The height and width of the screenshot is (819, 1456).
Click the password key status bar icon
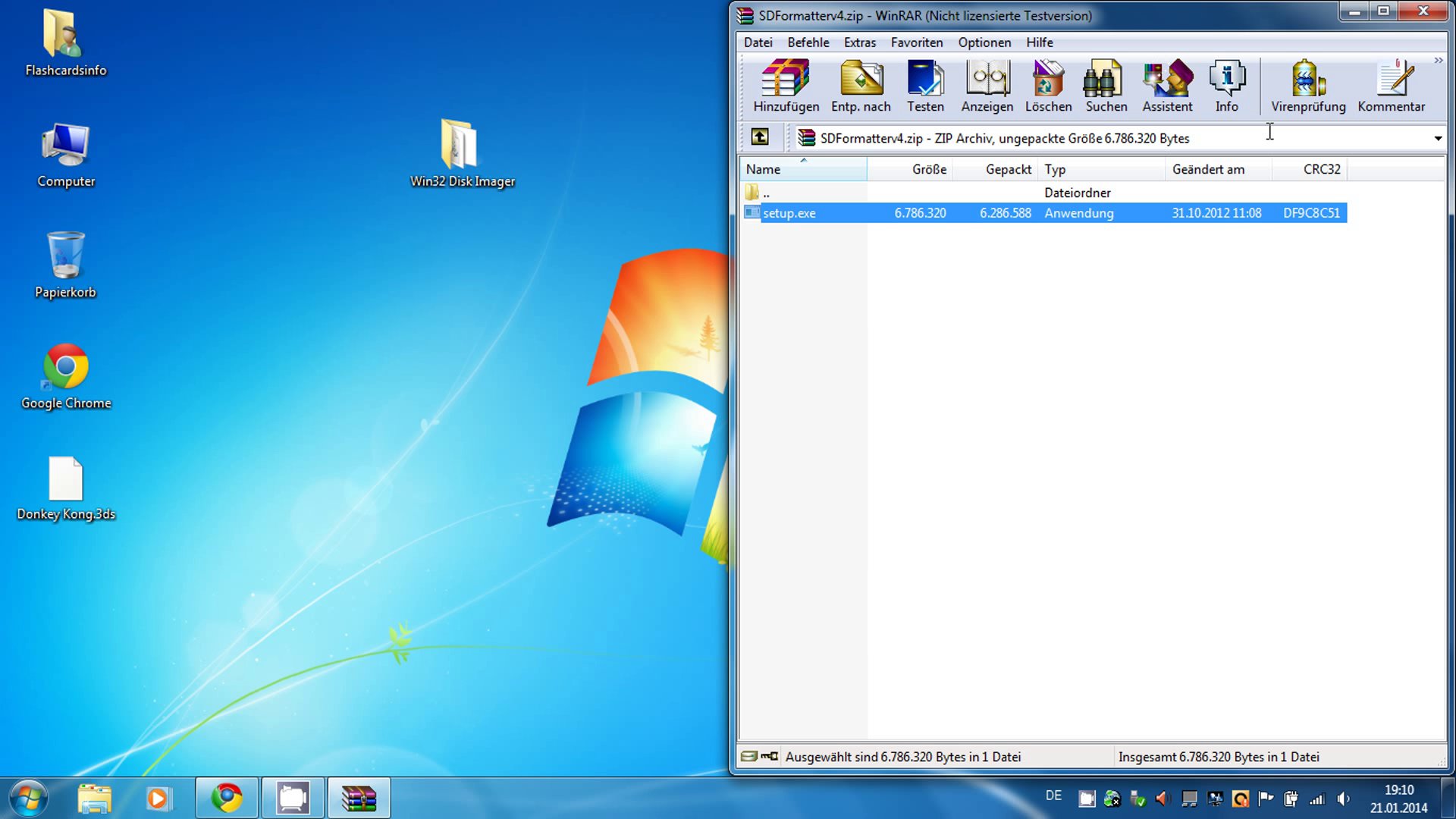coord(769,756)
